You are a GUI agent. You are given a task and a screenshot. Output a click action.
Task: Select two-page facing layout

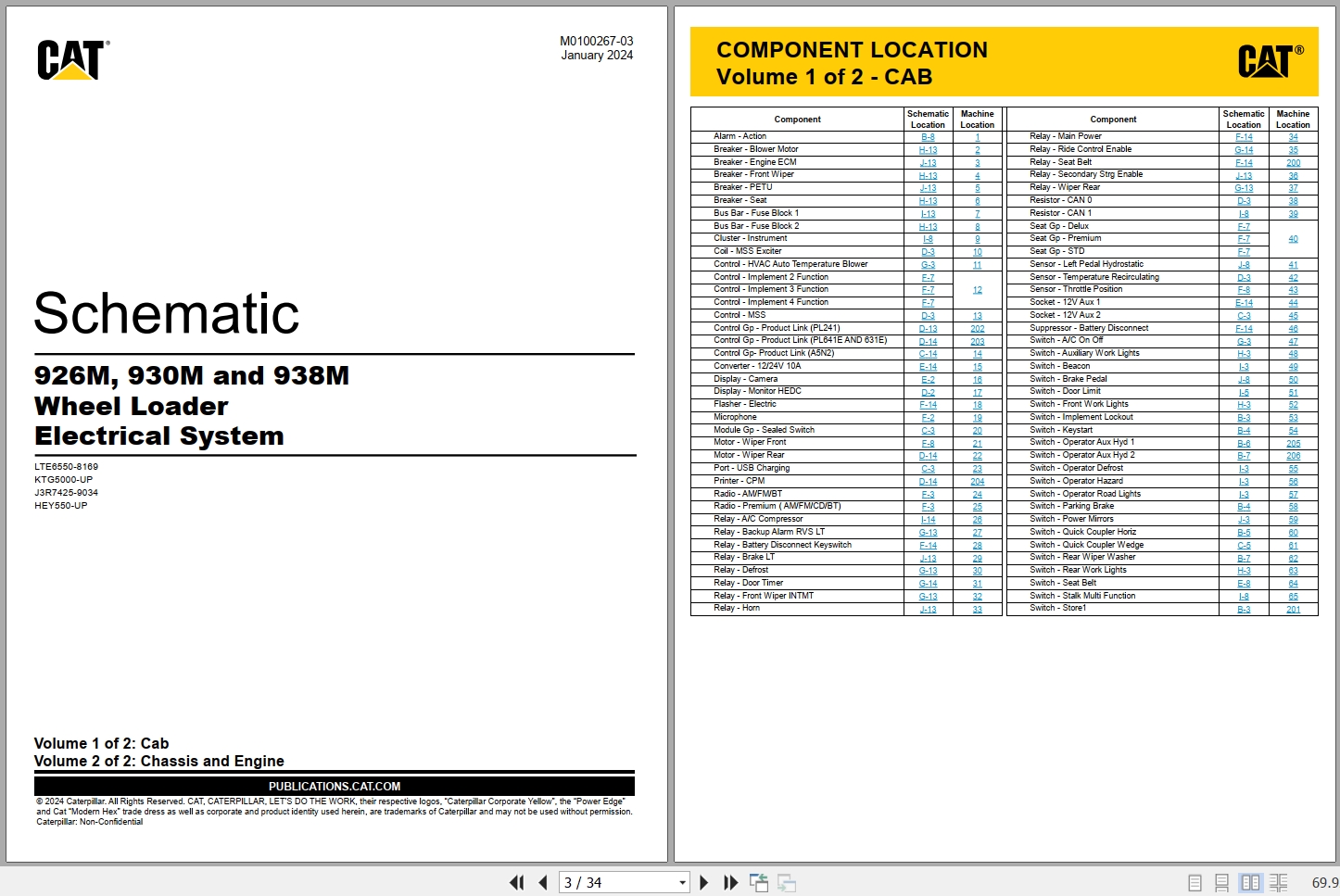point(1250,883)
